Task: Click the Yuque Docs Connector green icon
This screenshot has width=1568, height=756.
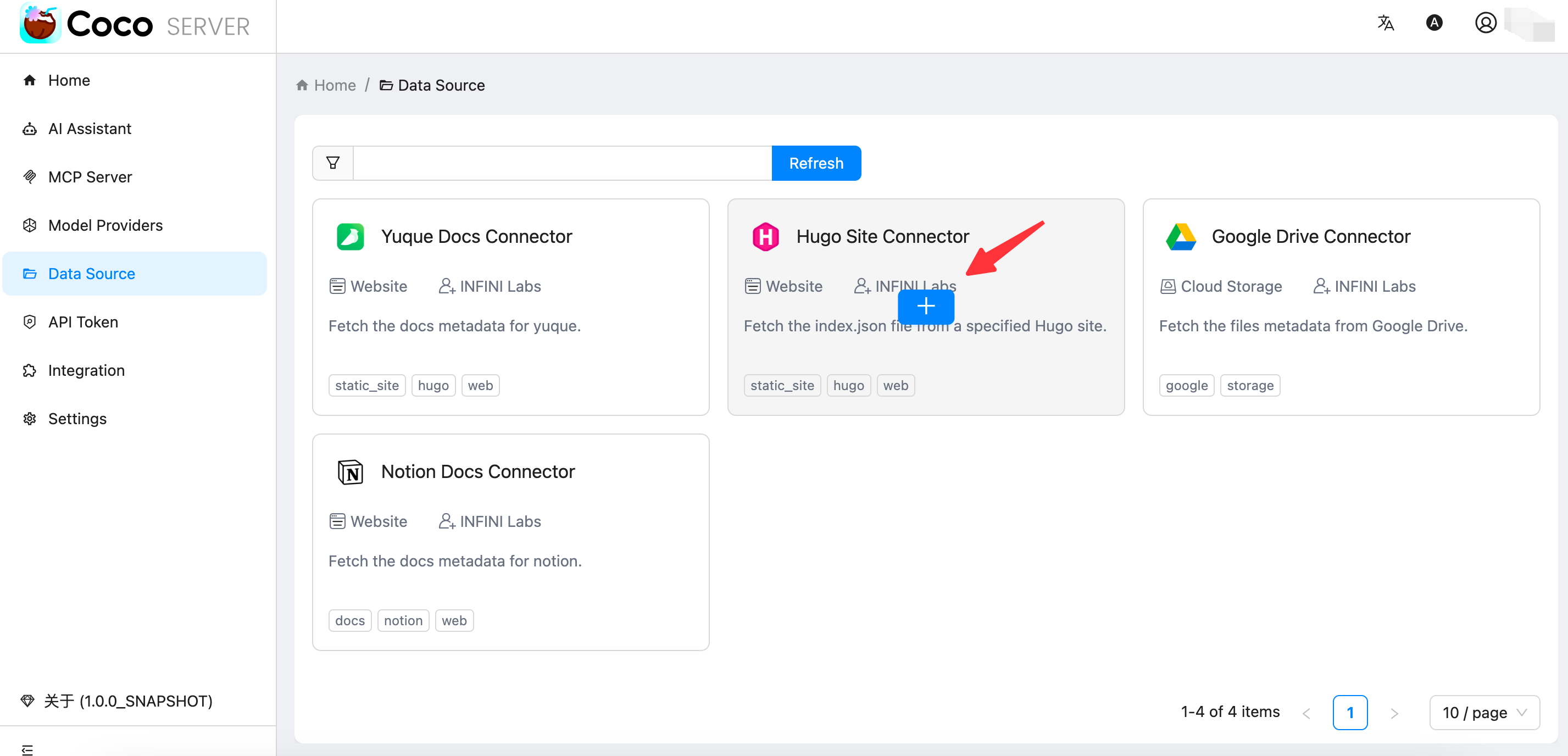Action: [x=351, y=237]
